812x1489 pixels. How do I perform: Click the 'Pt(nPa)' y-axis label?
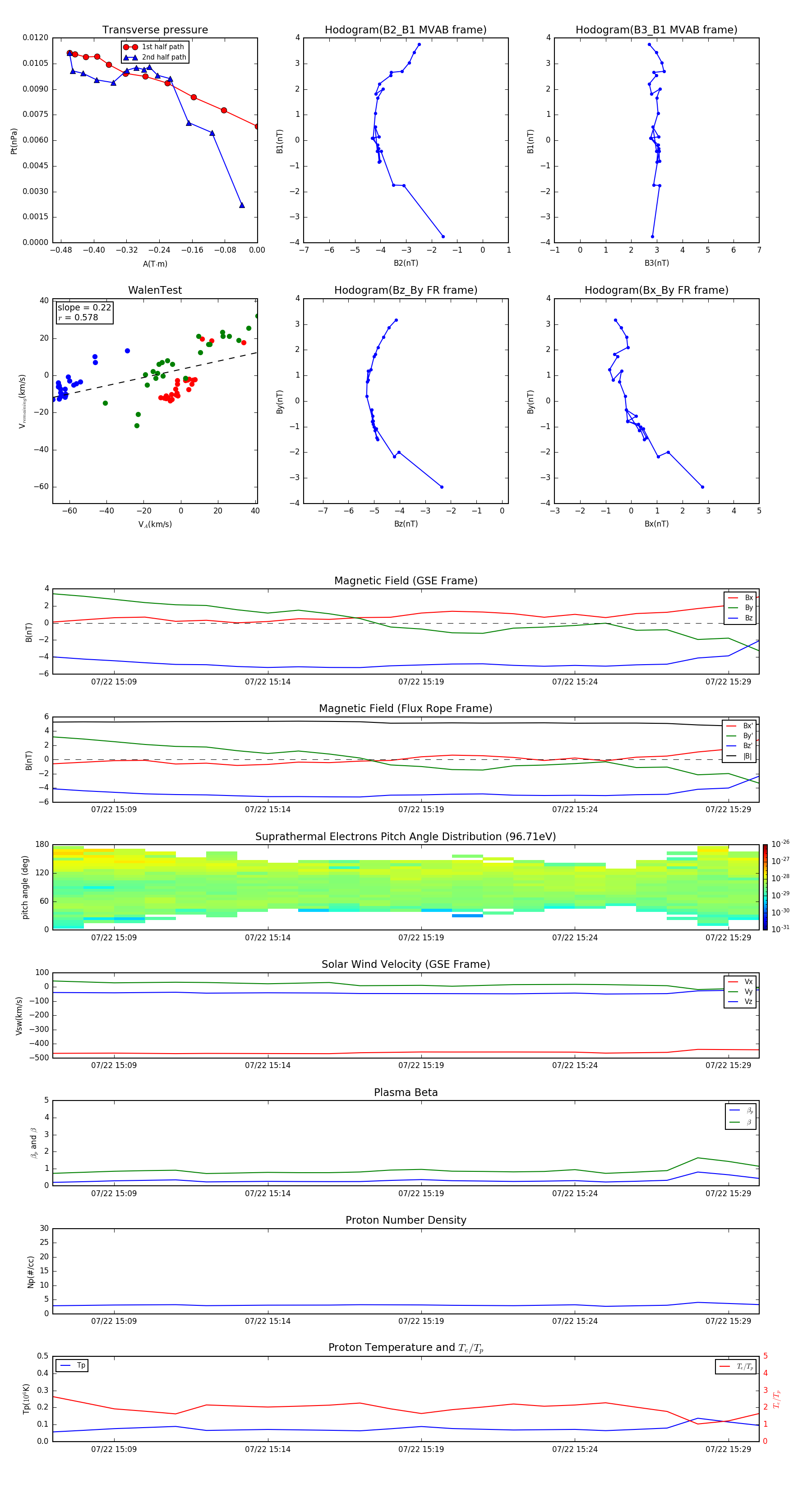[14, 141]
